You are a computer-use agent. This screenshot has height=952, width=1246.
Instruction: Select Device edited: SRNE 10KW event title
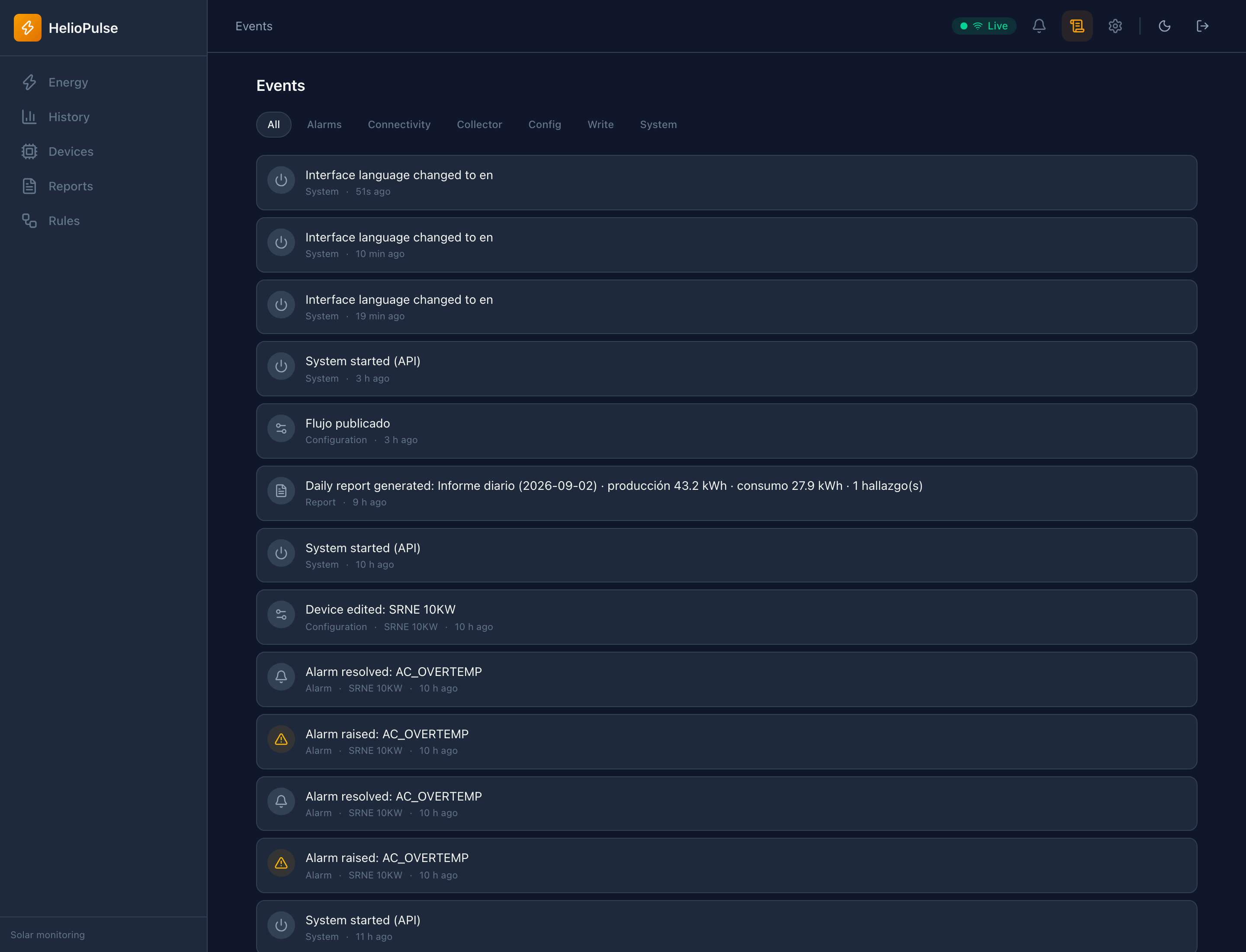[x=380, y=609]
